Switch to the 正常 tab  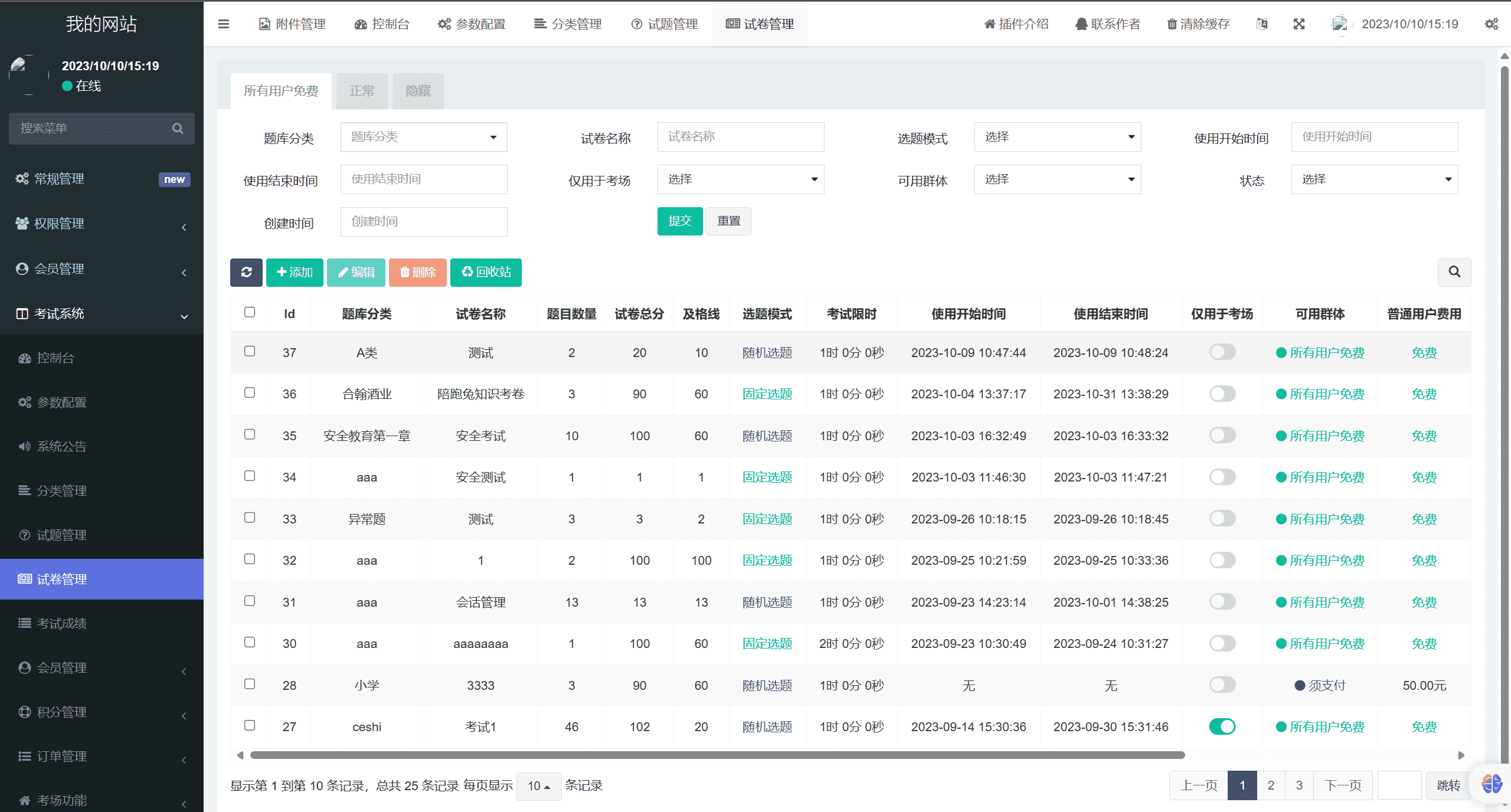362,90
